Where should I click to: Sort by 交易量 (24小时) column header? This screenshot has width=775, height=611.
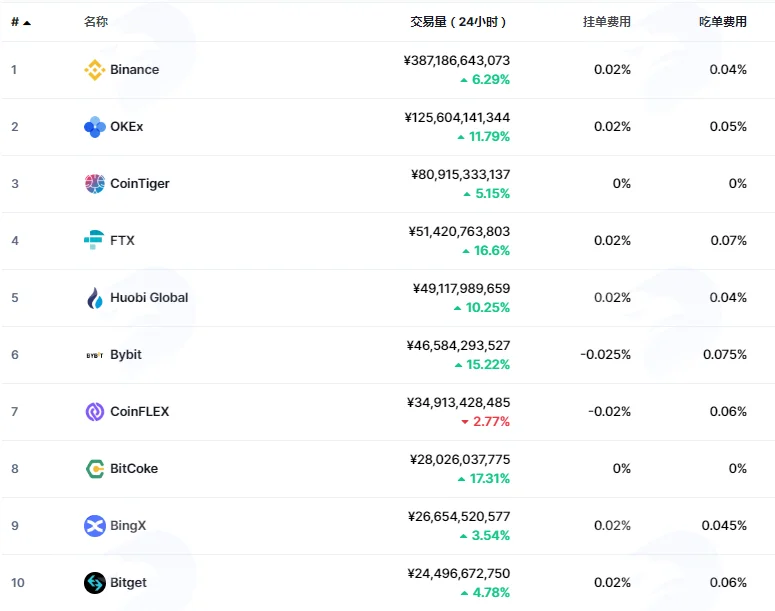tap(458, 22)
